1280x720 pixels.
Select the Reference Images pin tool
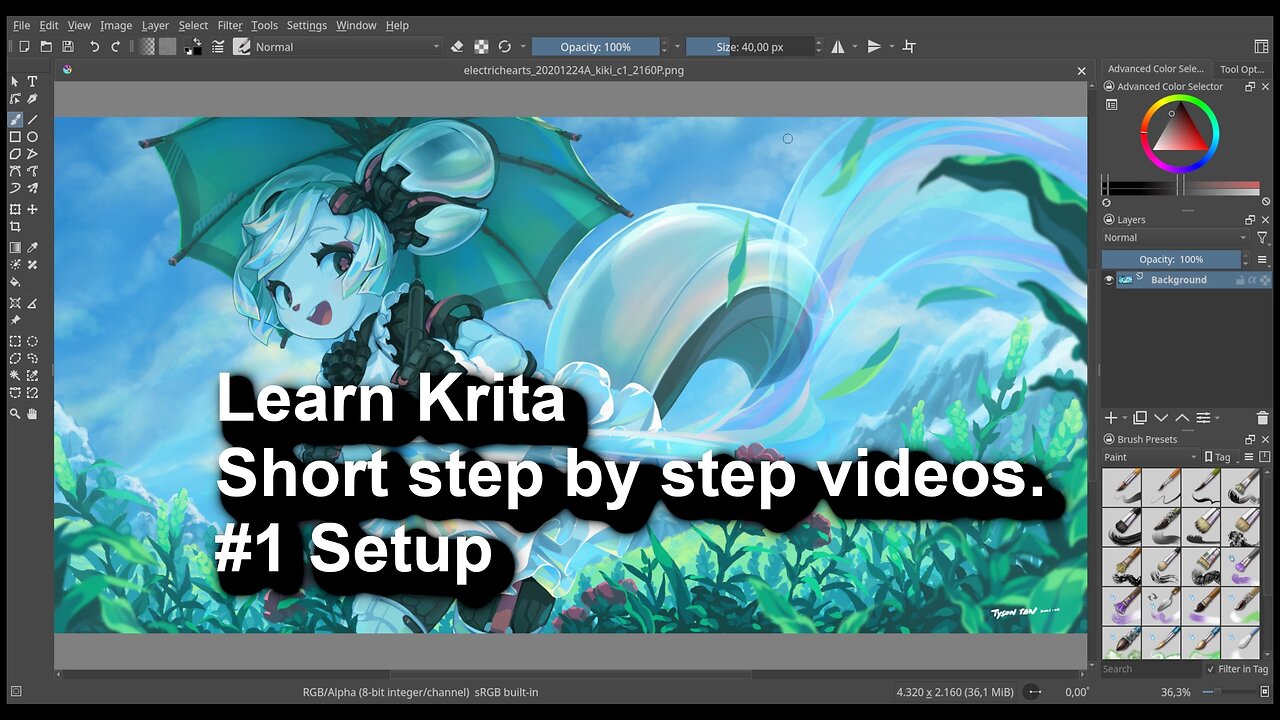tap(15, 321)
